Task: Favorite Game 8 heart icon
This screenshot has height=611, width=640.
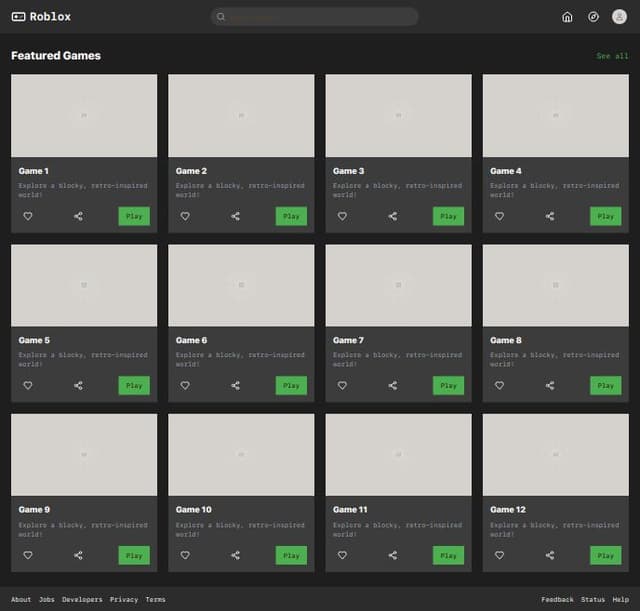Action: tap(499, 386)
